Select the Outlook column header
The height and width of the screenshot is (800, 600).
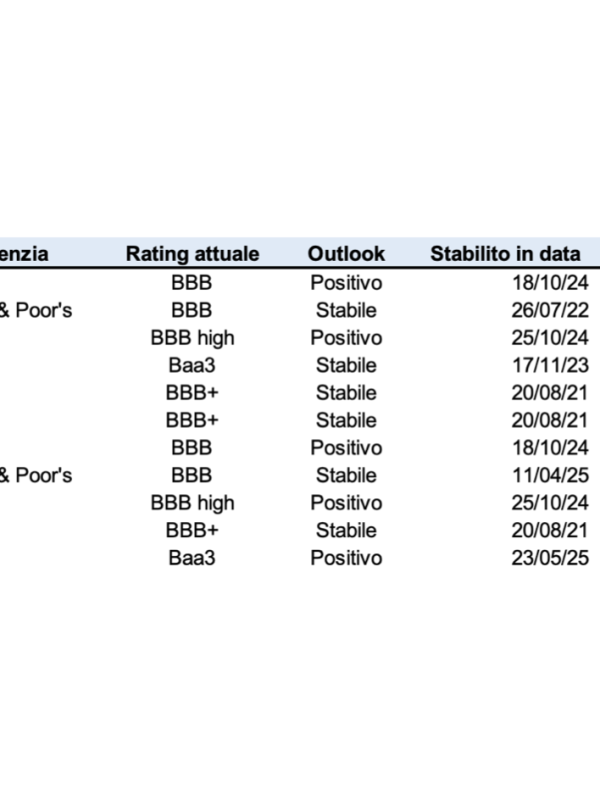click(346, 254)
